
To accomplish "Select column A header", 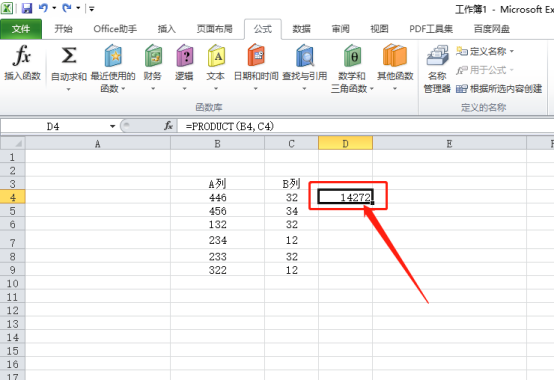I will (x=98, y=143).
